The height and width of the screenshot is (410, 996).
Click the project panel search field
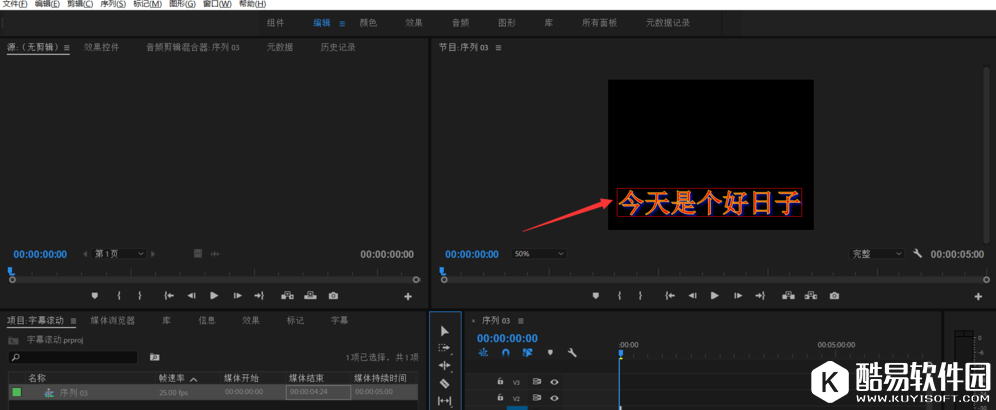pyautogui.click(x=74, y=357)
